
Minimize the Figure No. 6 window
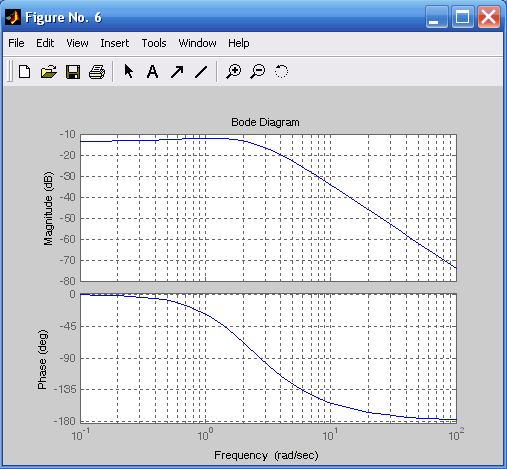point(436,17)
